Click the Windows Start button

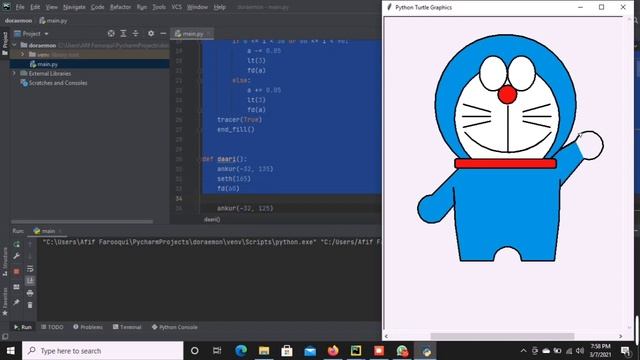tap(11, 351)
